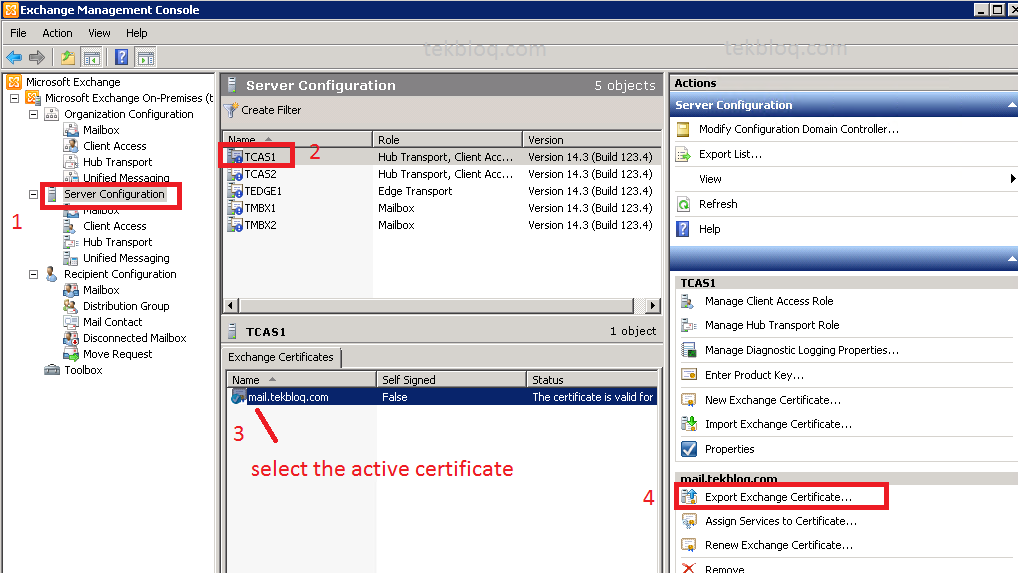Click the TCAS2 server icon
1018x573 pixels.
coord(235,174)
